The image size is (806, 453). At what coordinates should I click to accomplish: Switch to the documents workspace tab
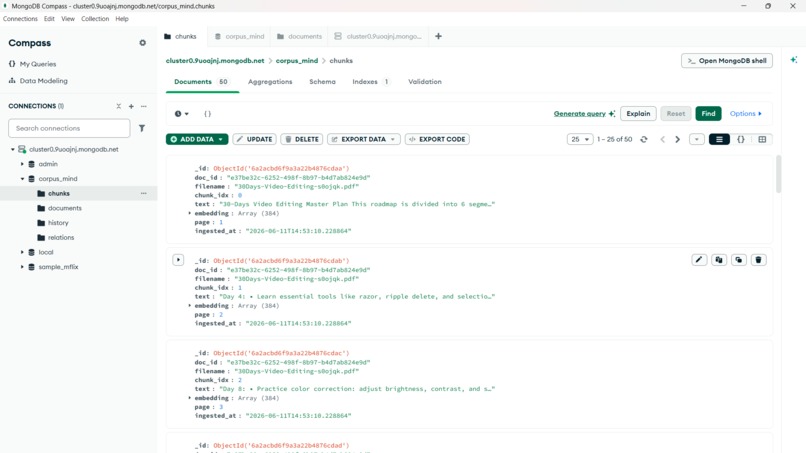[299, 37]
